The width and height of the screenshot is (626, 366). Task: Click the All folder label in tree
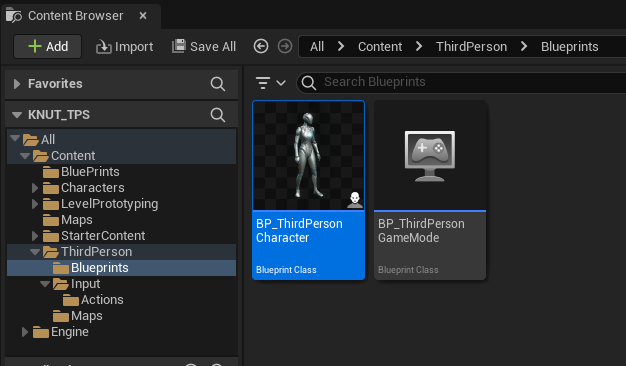click(x=48, y=139)
